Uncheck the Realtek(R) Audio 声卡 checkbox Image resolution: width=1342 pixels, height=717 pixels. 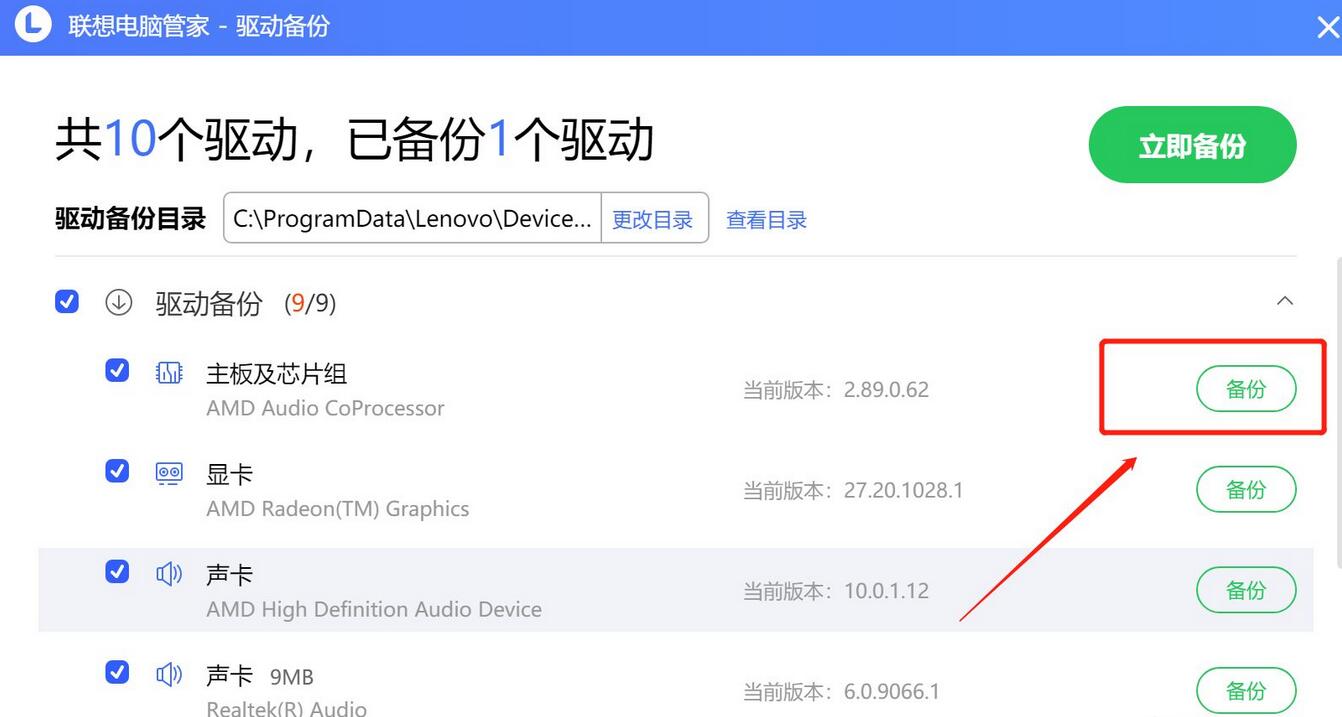pos(117,671)
